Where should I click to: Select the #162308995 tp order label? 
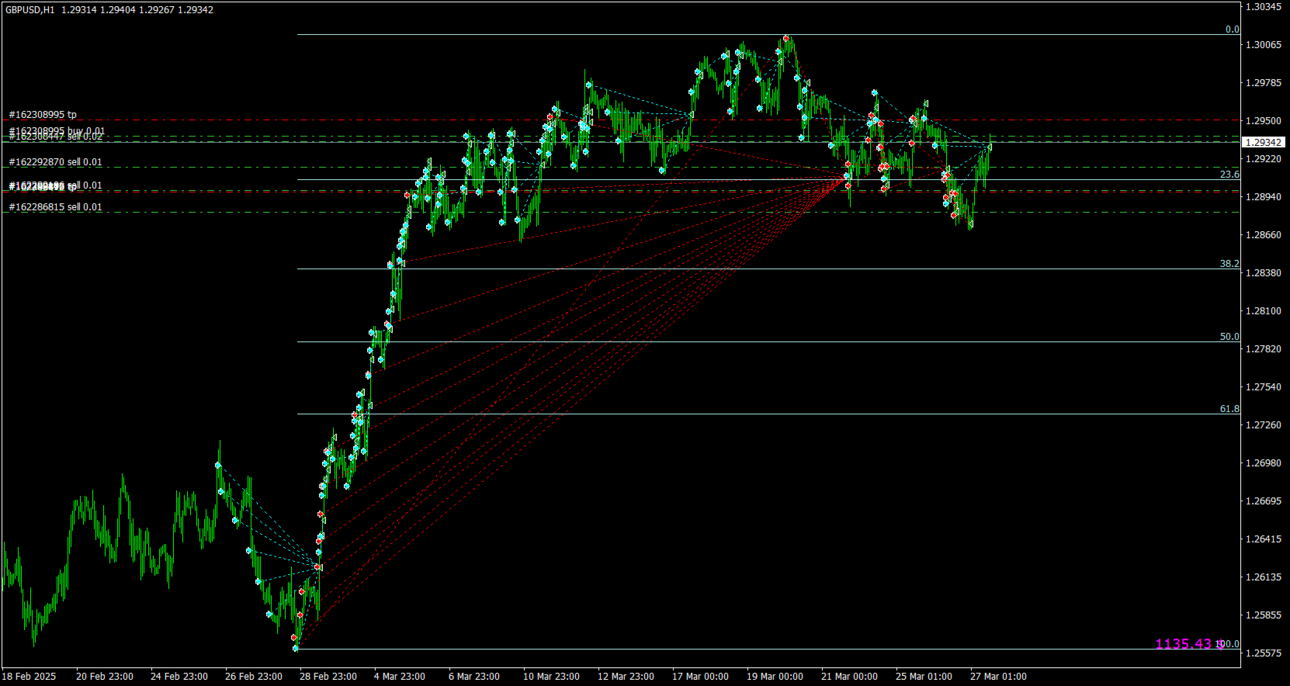point(43,115)
